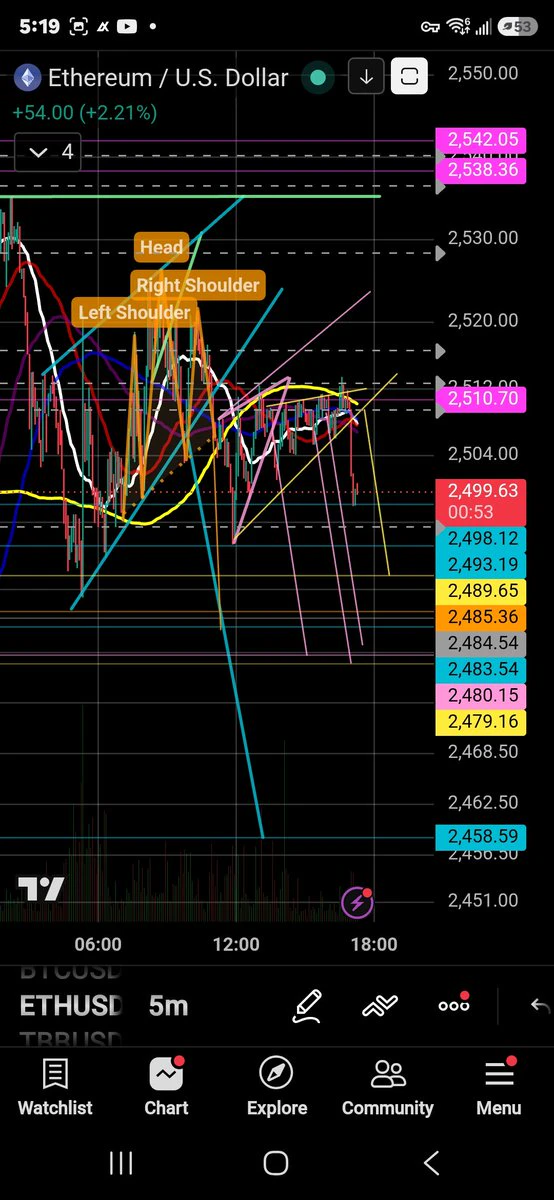This screenshot has height=1200, width=554.
Task: Tap the 2,504.00 price axis value
Action: click(x=483, y=454)
